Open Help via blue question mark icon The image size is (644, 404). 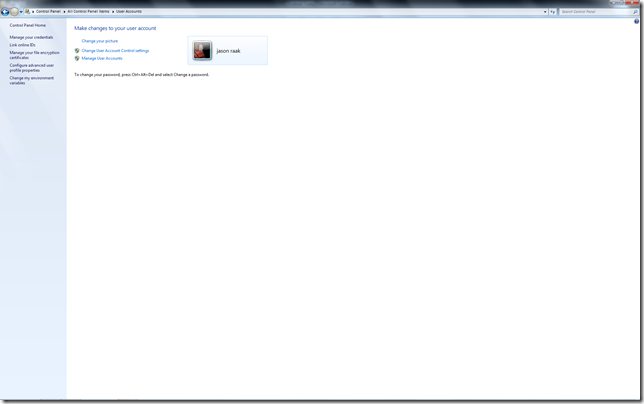pyautogui.click(x=637, y=21)
